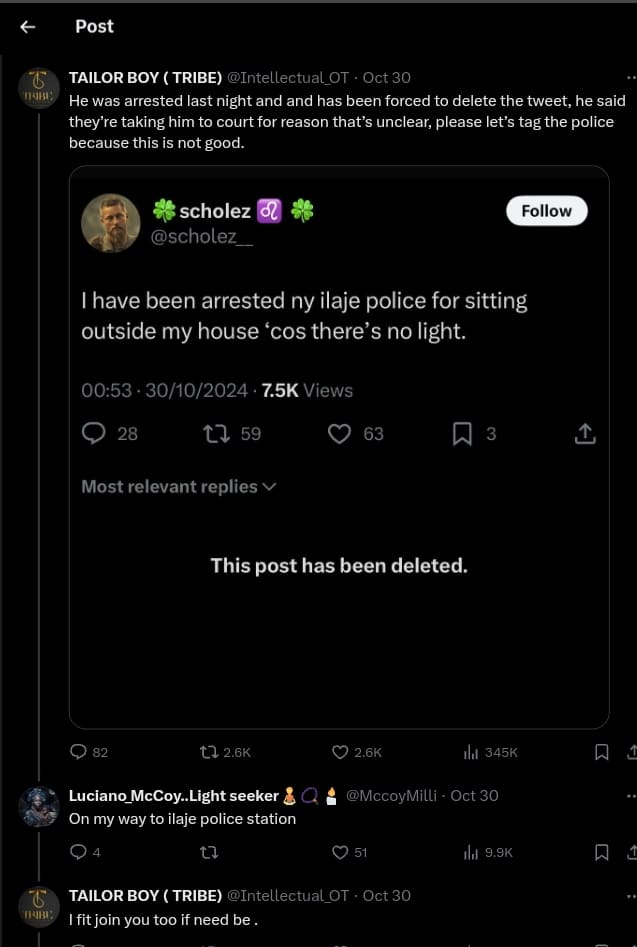Follow the scholez account
637x947 pixels.
[546, 211]
